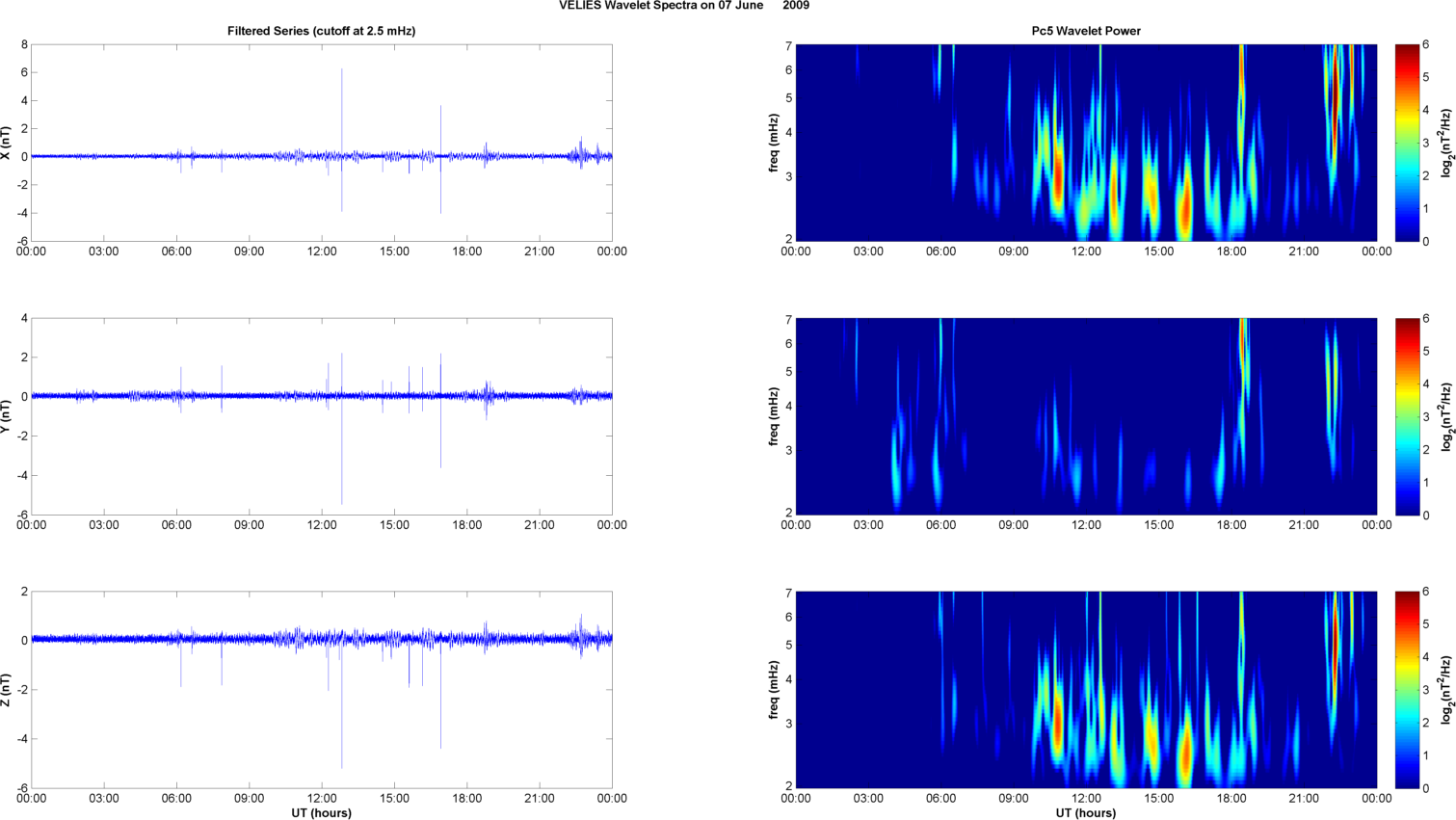1456x820 pixels.
Task: Click the '0' label on the bottom colorbar
Action: click(1426, 788)
